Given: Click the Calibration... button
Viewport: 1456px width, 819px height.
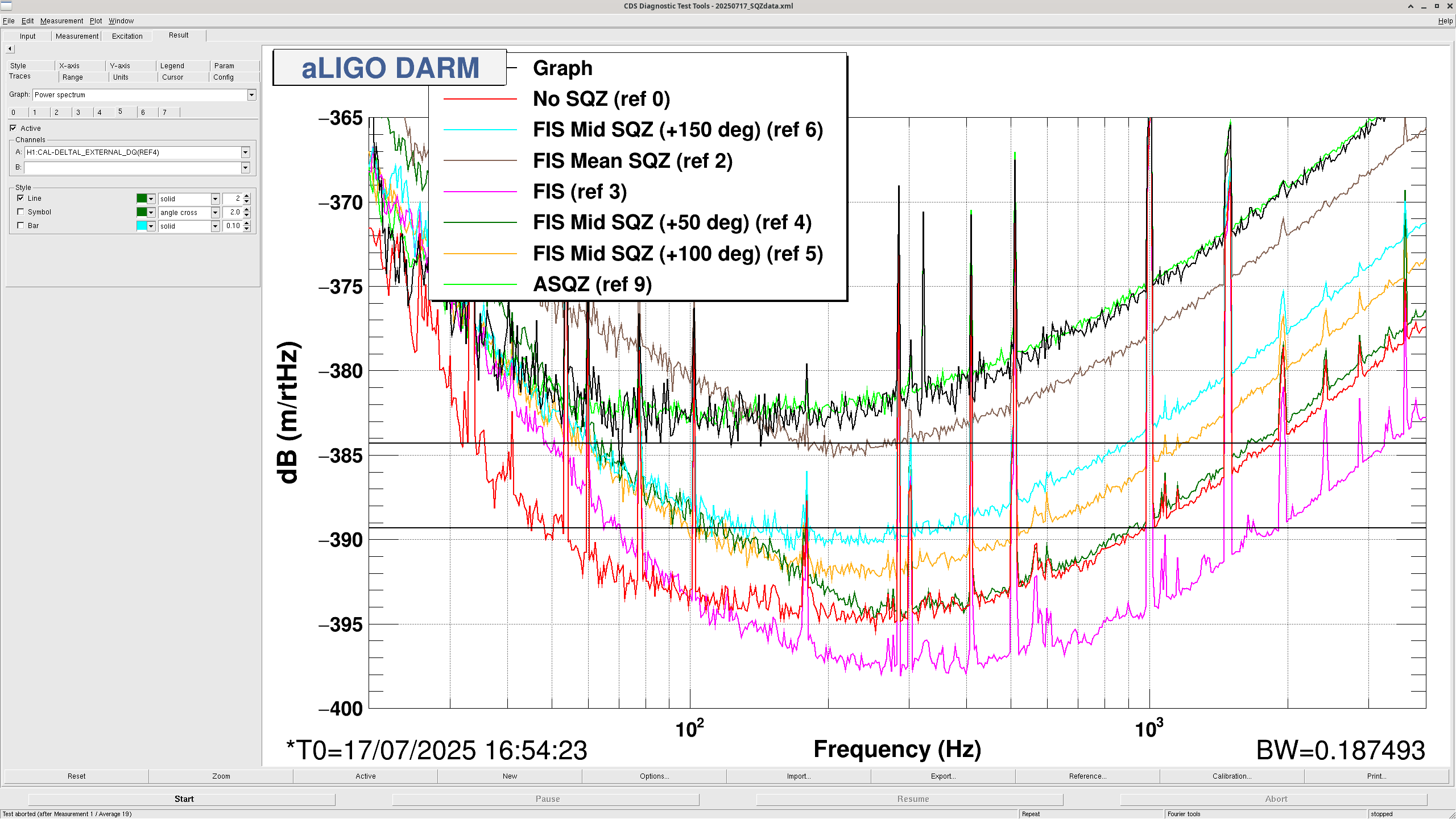Looking at the screenshot, I should [x=1232, y=776].
